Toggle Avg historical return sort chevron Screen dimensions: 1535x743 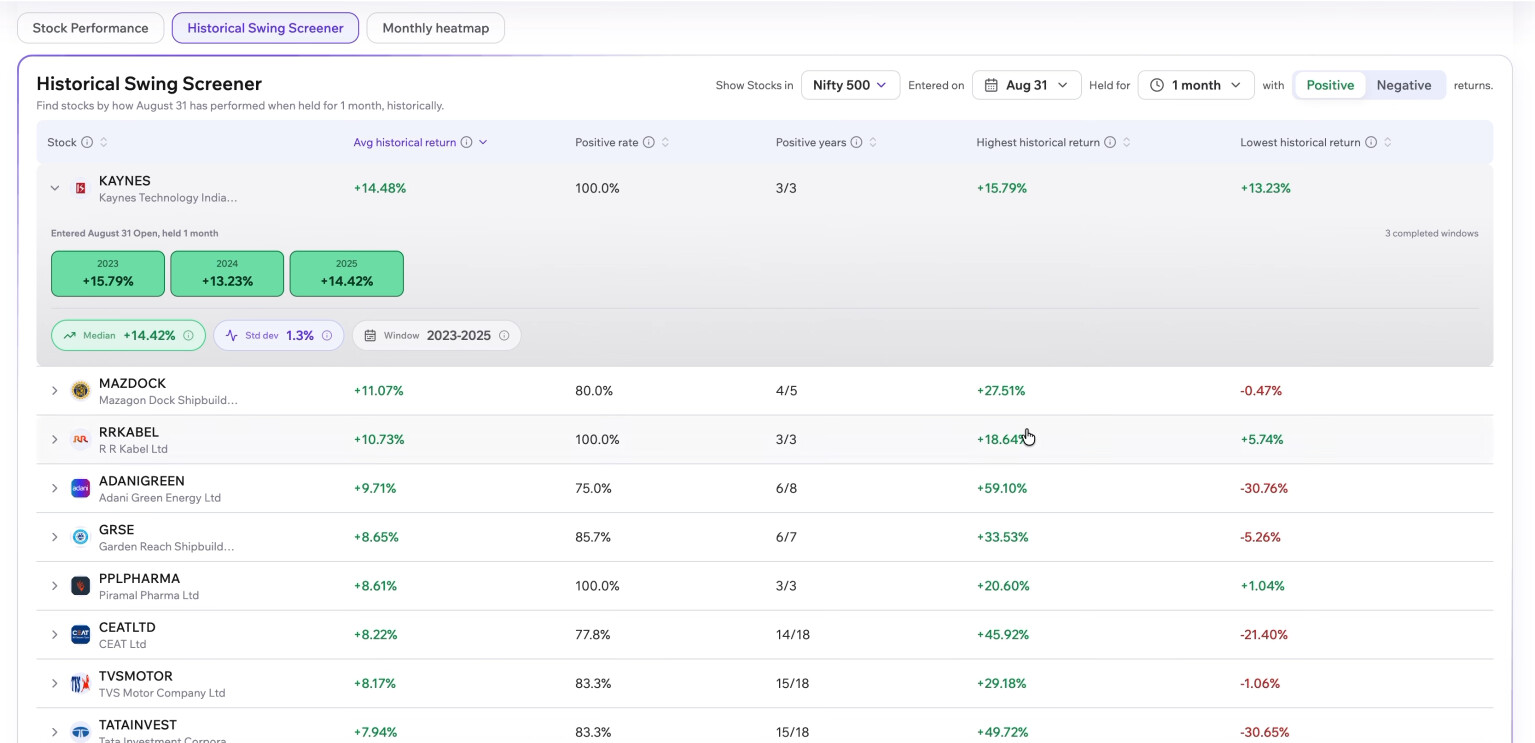(x=483, y=142)
